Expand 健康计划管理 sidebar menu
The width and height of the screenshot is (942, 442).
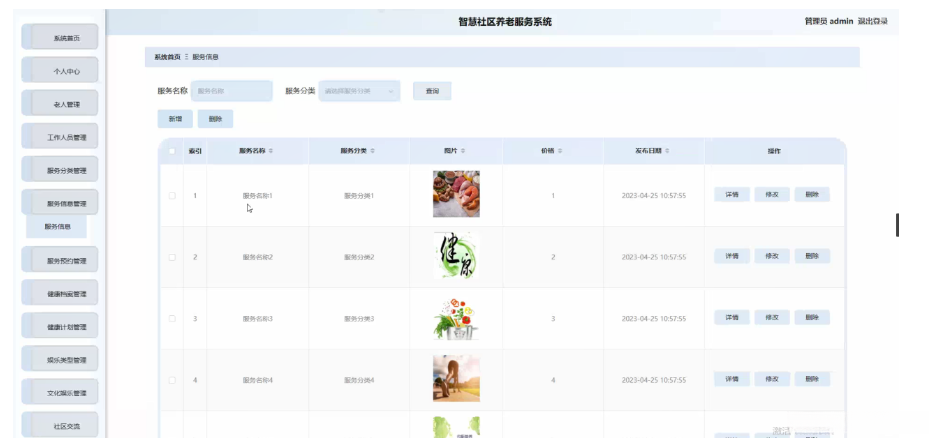60,327
